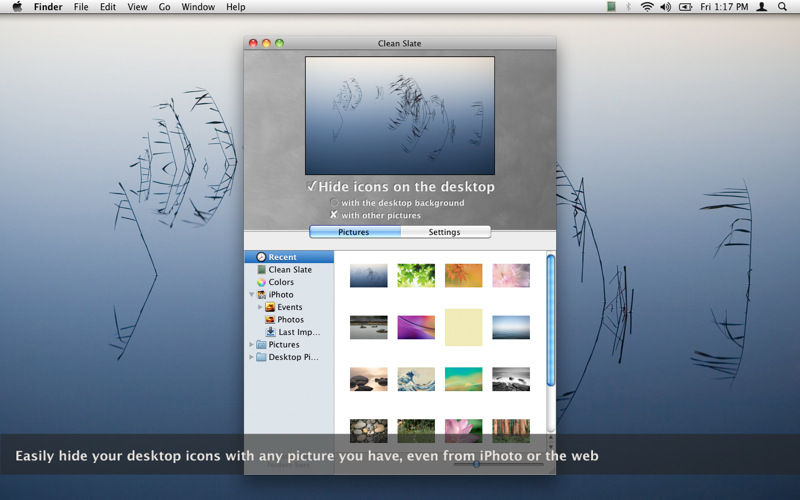Open the Bluetooth status icon
The width and height of the screenshot is (800, 500).
click(x=628, y=7)
